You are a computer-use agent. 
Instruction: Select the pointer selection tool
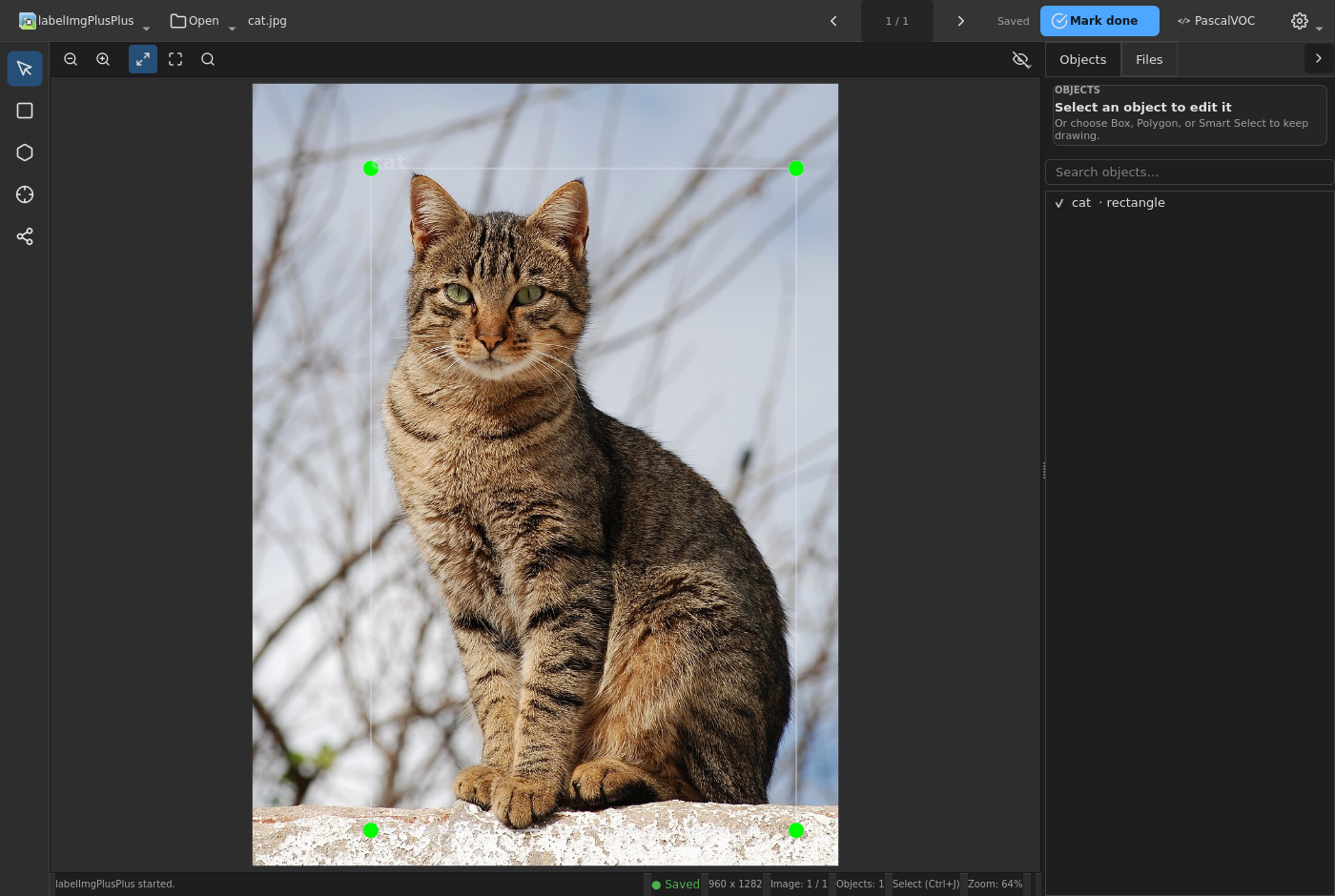25,69
